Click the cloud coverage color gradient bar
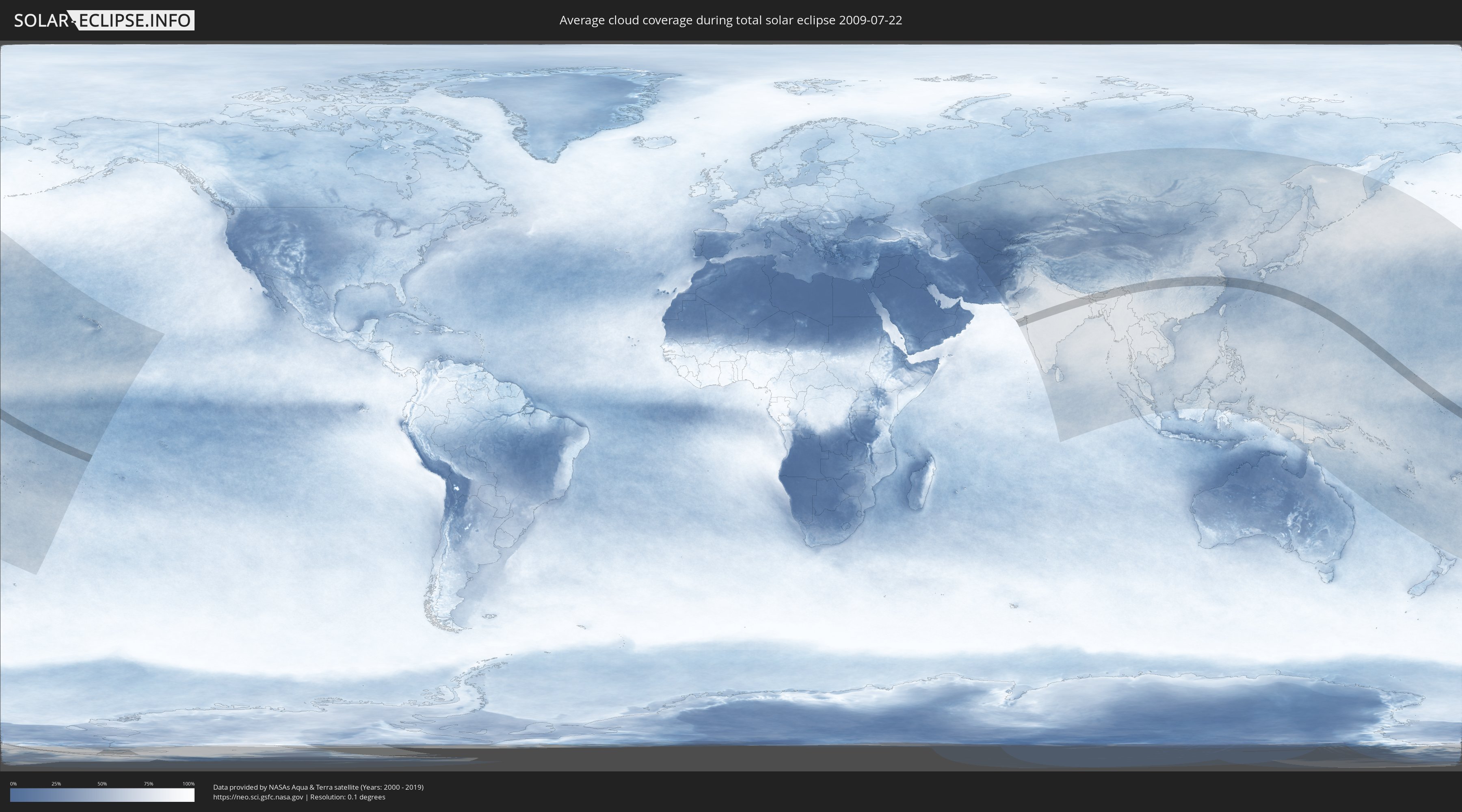 tap(102, 795)
